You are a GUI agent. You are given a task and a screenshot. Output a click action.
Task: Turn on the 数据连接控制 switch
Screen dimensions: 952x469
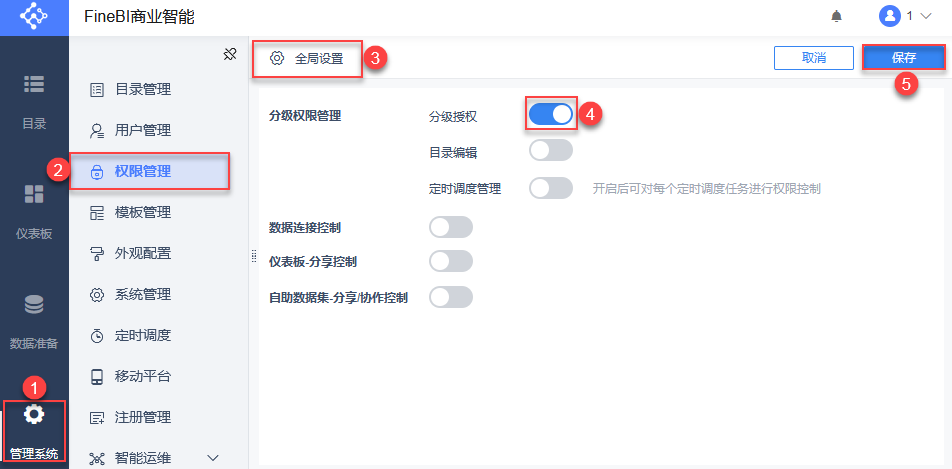click(450, 227)
